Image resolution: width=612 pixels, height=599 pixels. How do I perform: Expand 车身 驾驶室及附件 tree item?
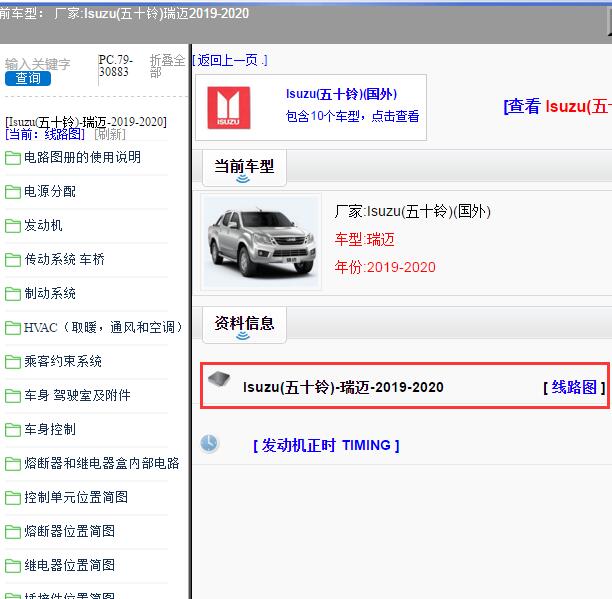[x=77, y=395]
